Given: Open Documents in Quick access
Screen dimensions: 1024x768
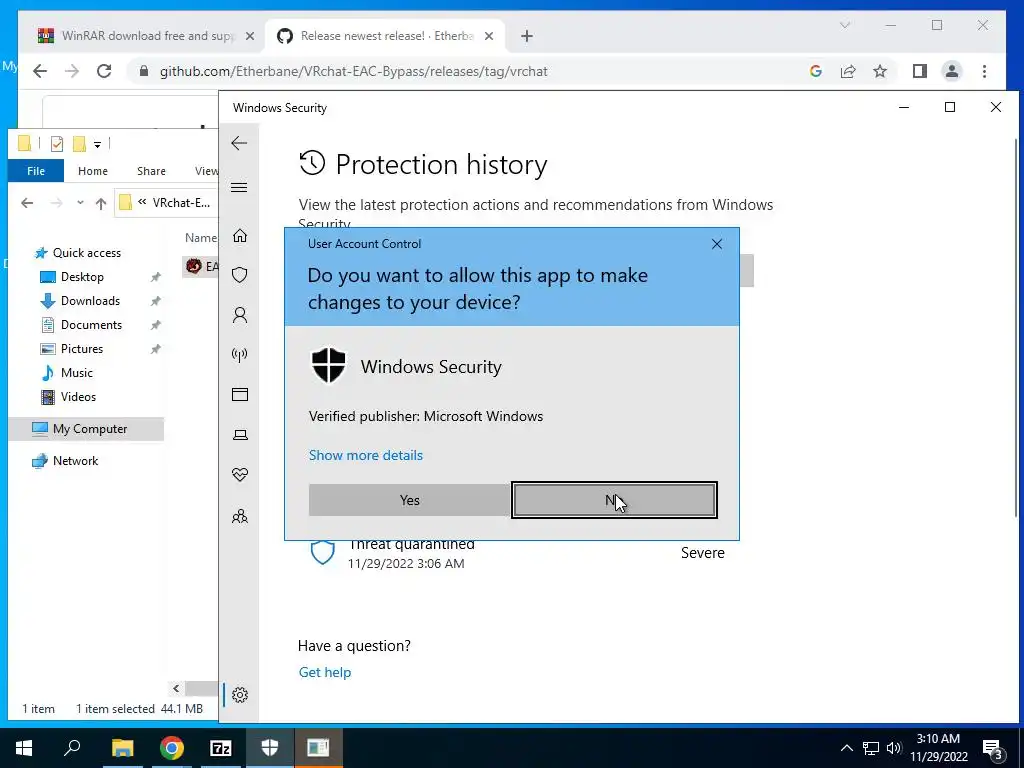Looking at the screenshot, I should [x=91, y=325].
